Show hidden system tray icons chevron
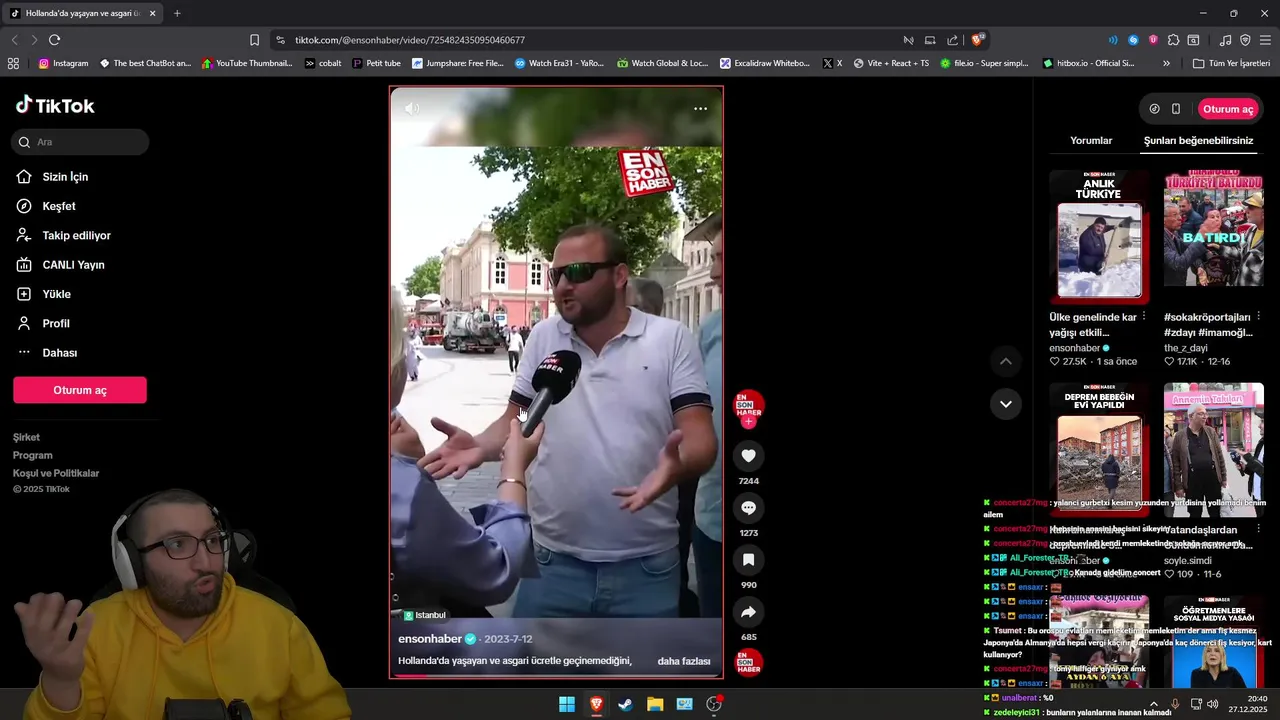 tap(1153, 704)
